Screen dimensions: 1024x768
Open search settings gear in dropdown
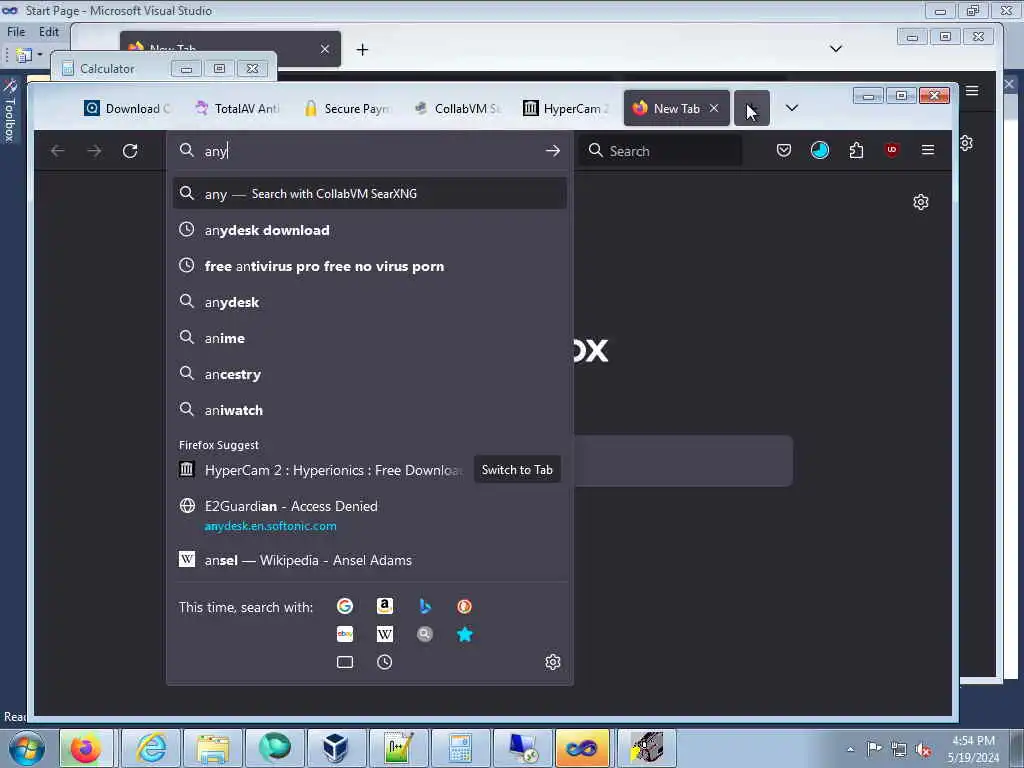(552, 662)
